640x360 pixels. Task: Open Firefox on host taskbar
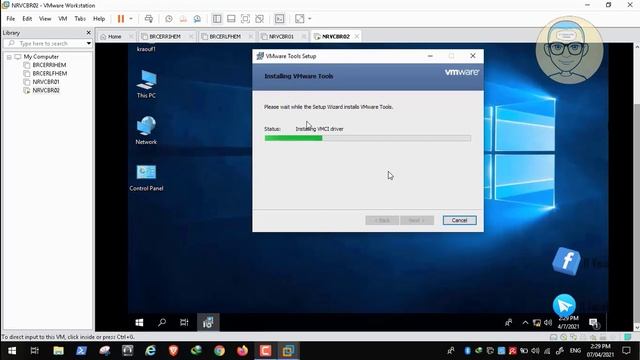pos(242,351)
